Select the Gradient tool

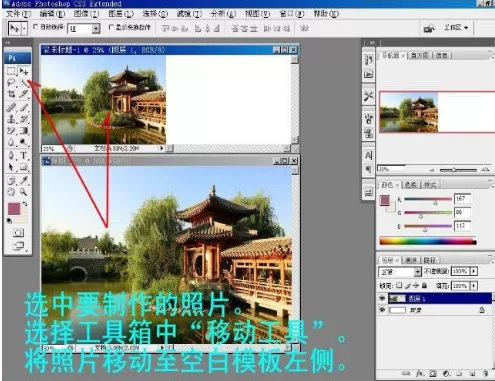(24, 131)
